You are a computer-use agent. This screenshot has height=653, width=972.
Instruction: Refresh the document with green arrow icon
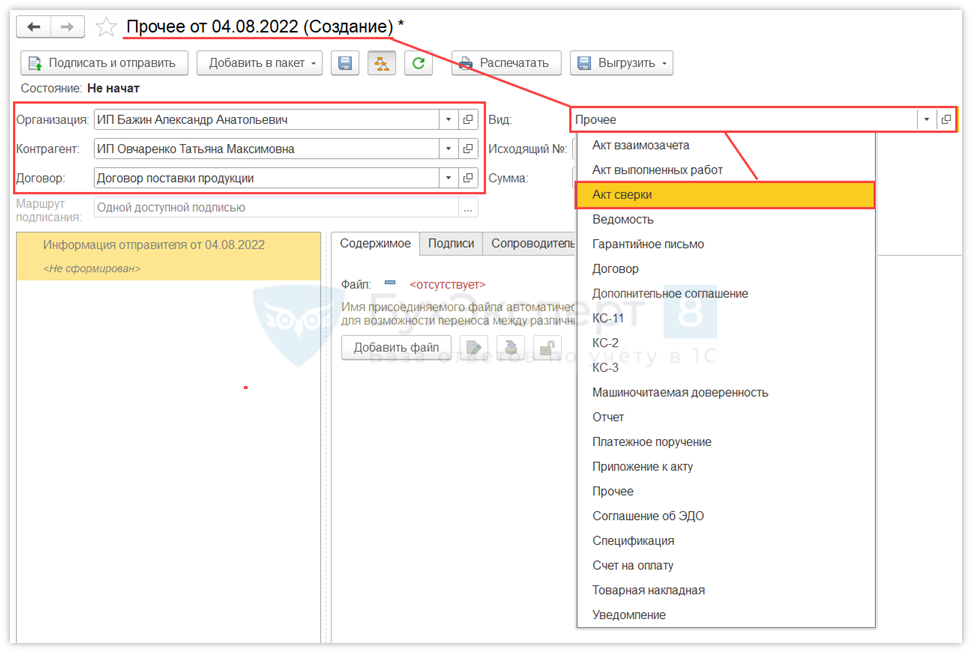click(x=419, y=63)
